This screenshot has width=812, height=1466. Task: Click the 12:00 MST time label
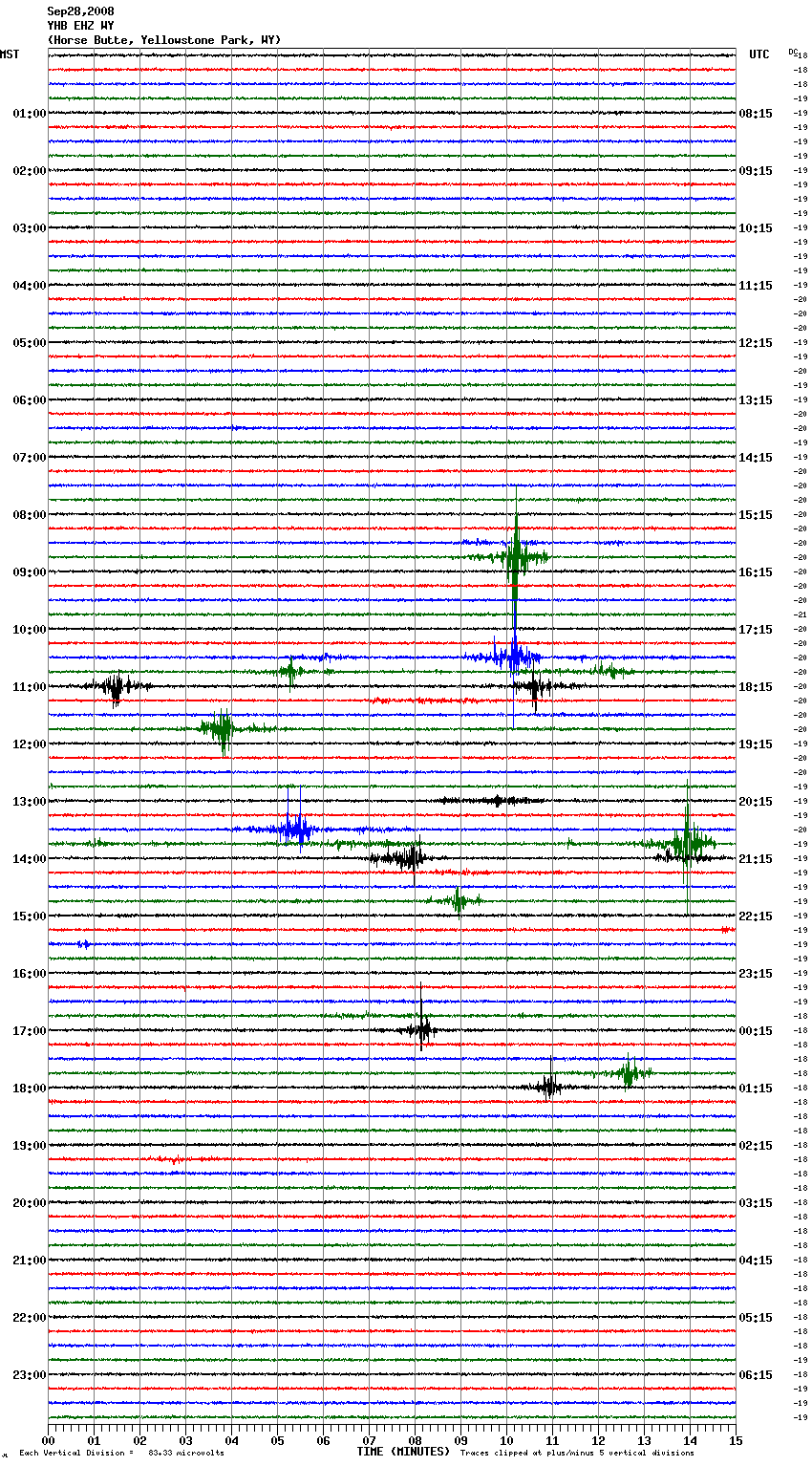pos(29,744)
